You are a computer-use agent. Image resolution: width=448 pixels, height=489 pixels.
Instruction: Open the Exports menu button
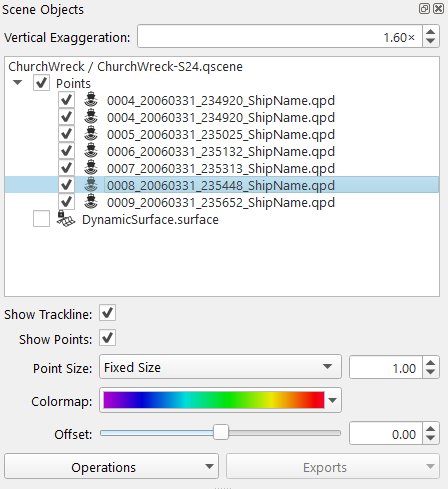(333, 467)
